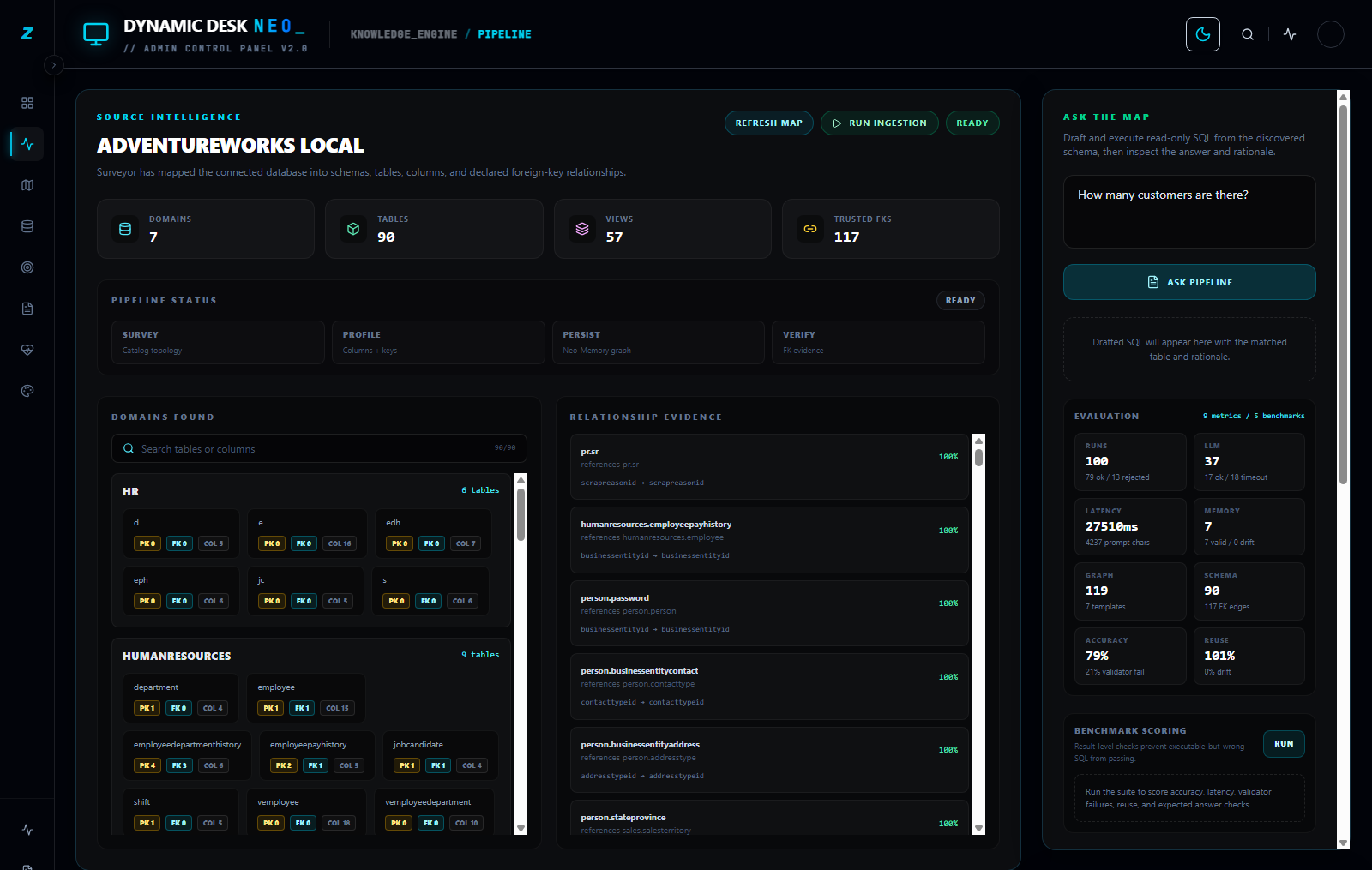This screenshot has width=1372, height=870.
Task: Click the bottom pulse icon in the sidebar
Action: [27, 830]
